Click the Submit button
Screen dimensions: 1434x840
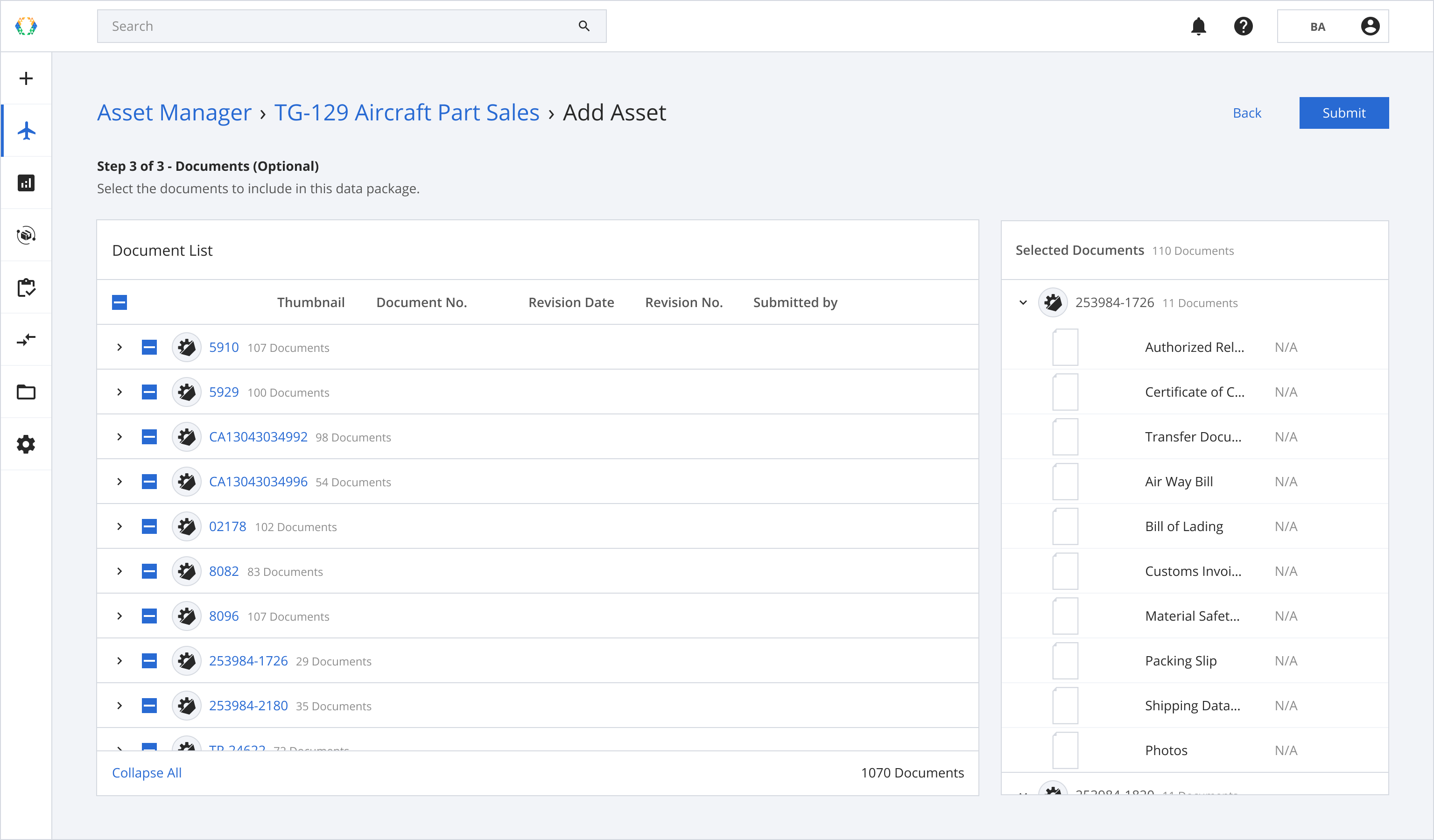click(x=1343, y=112)
